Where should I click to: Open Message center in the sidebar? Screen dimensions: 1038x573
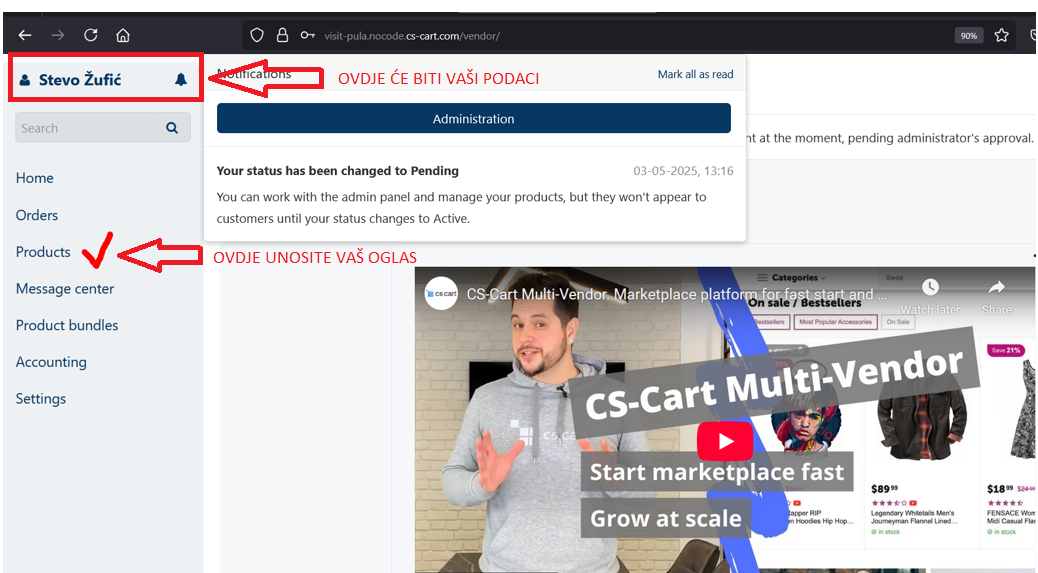[x=65, y=288]
